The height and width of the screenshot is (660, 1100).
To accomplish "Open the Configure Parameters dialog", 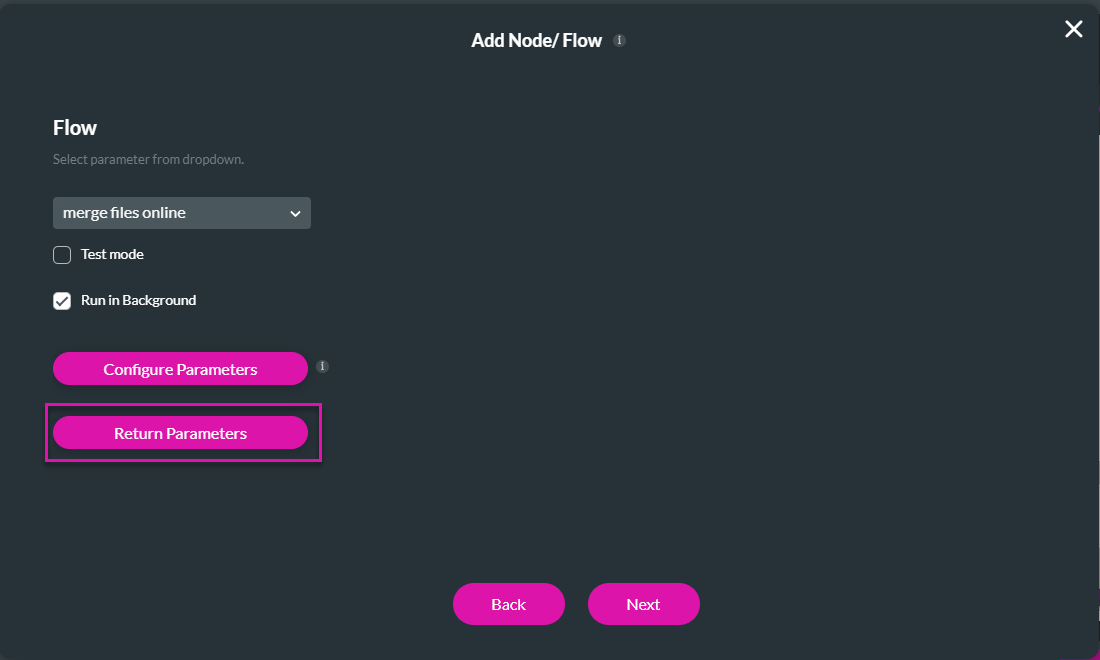I will tap(180, 368).
